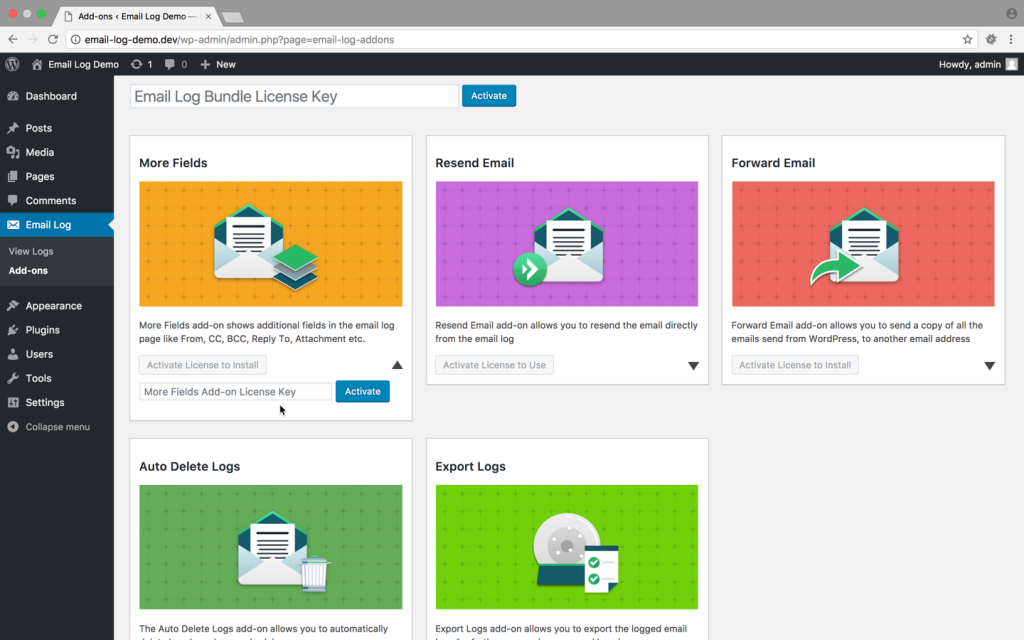Click the Users icon in sidebar

tap(13, 354)
